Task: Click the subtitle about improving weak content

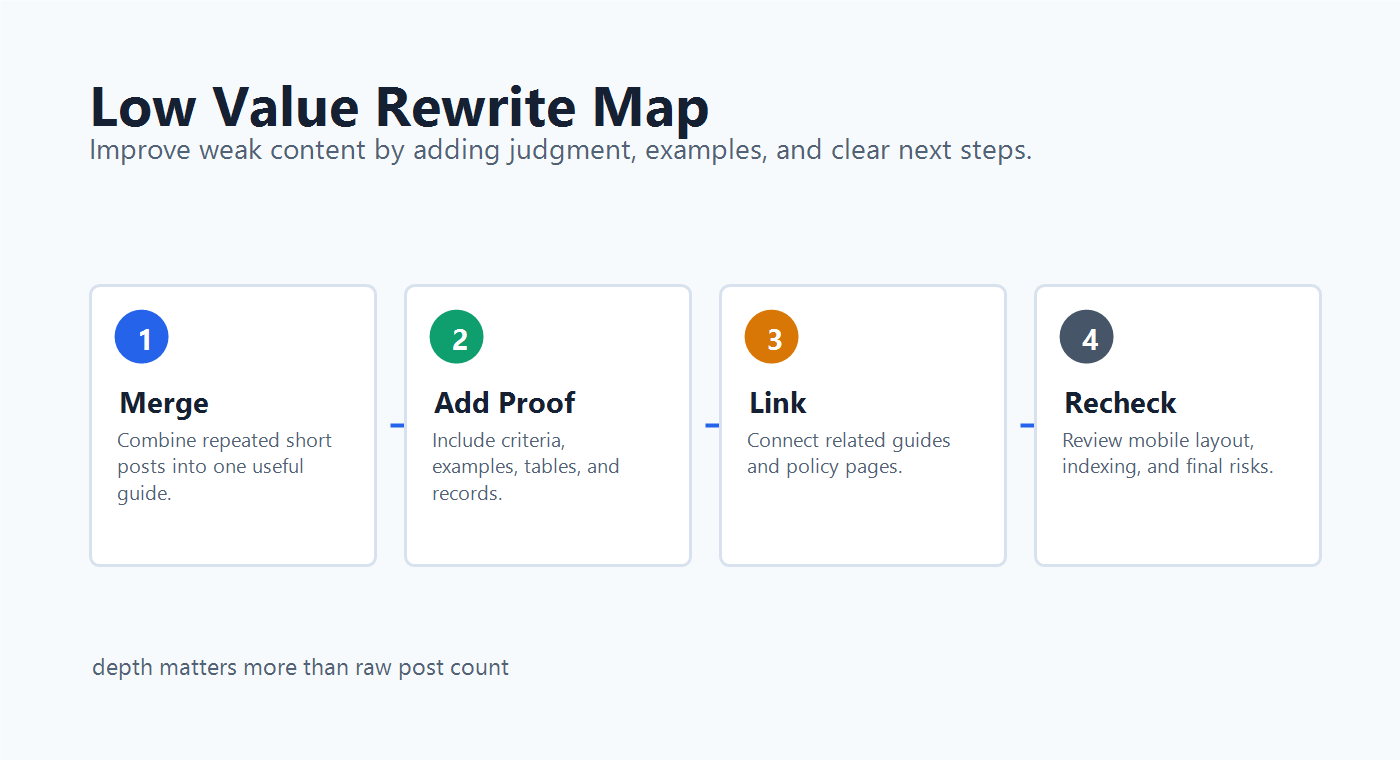Action: pos(560,151)
